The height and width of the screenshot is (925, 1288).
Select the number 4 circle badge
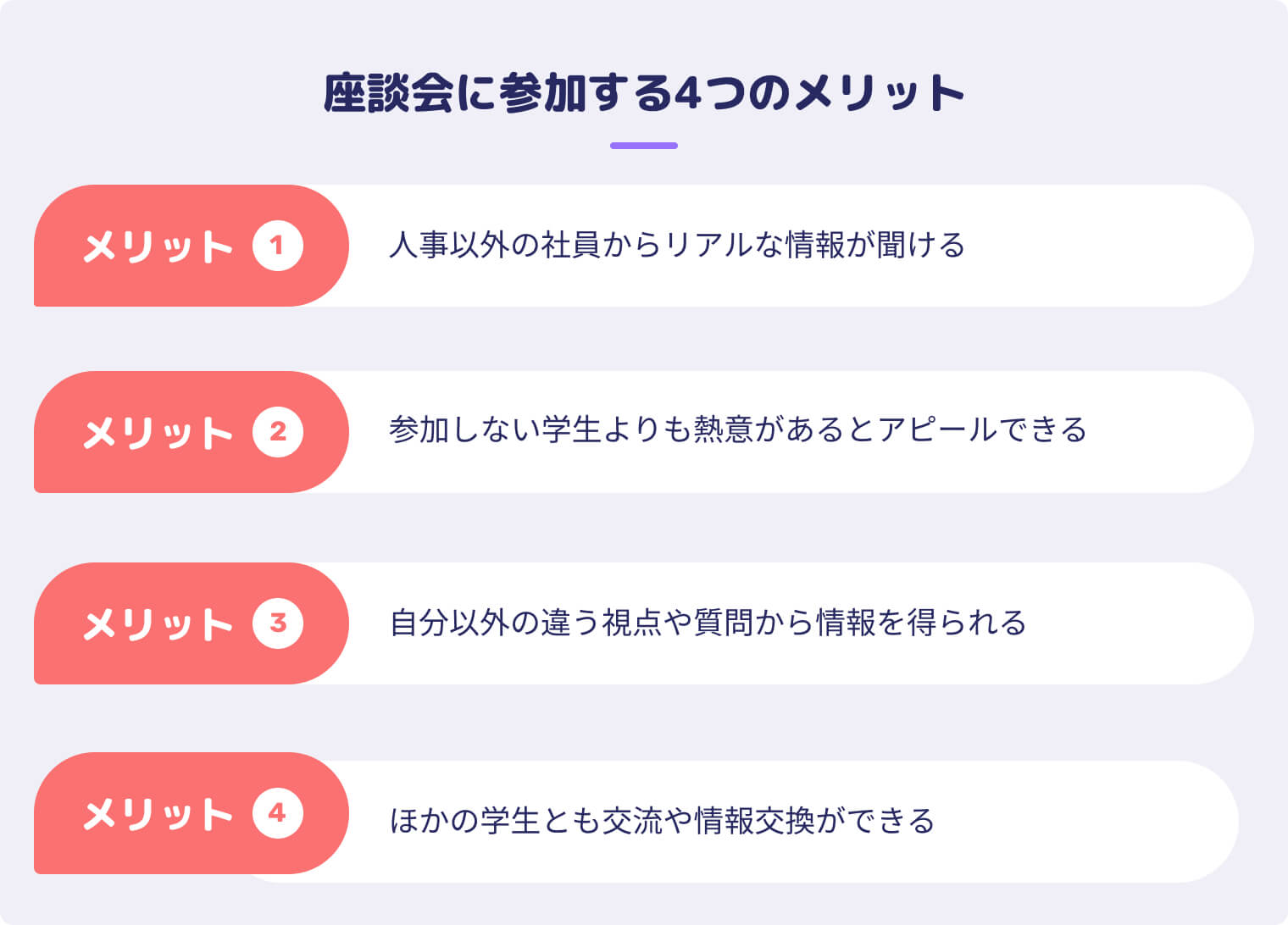[277, 813]
